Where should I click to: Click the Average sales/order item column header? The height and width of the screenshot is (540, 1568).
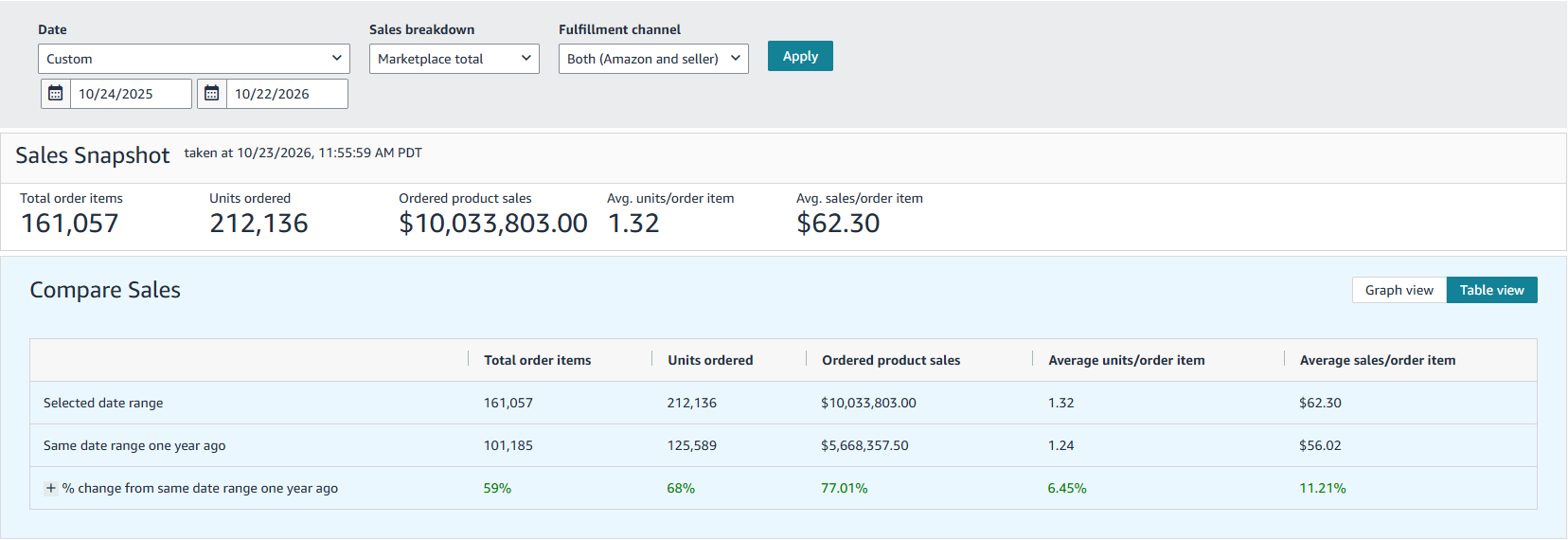(1378, 360)
